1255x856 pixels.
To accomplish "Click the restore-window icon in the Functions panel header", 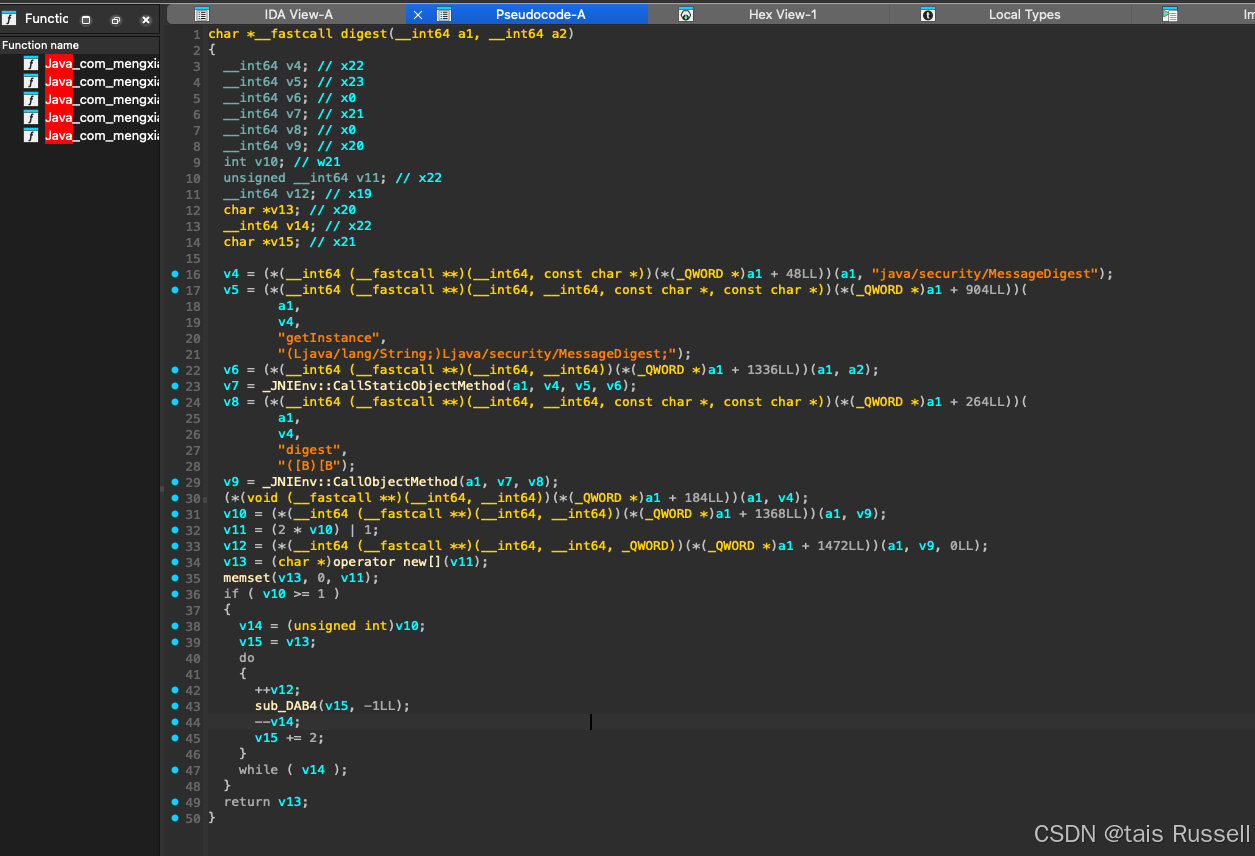I will click(116, 20).
